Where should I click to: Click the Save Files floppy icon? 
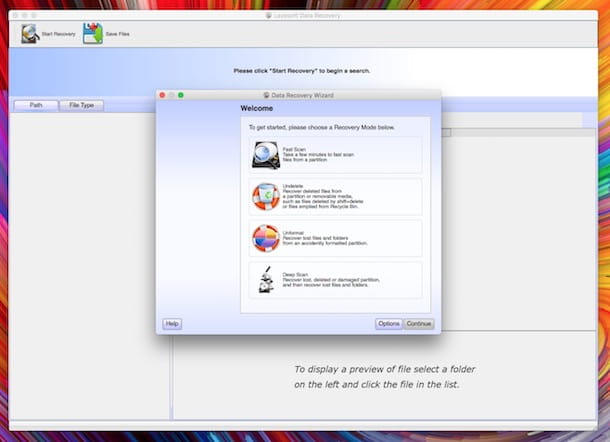click(x=93, y=33)
